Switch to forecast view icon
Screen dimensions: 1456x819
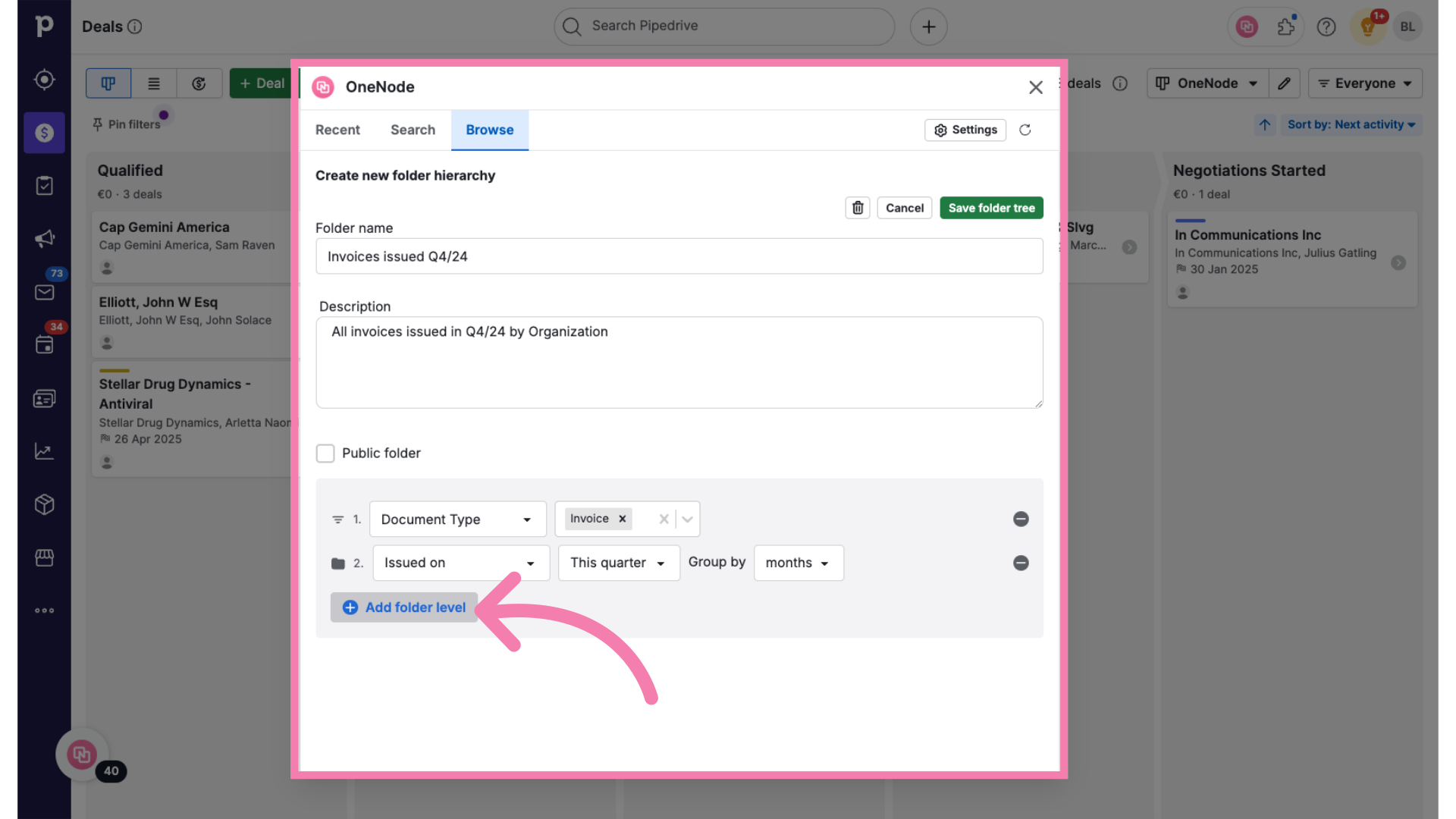click(199, 83)
